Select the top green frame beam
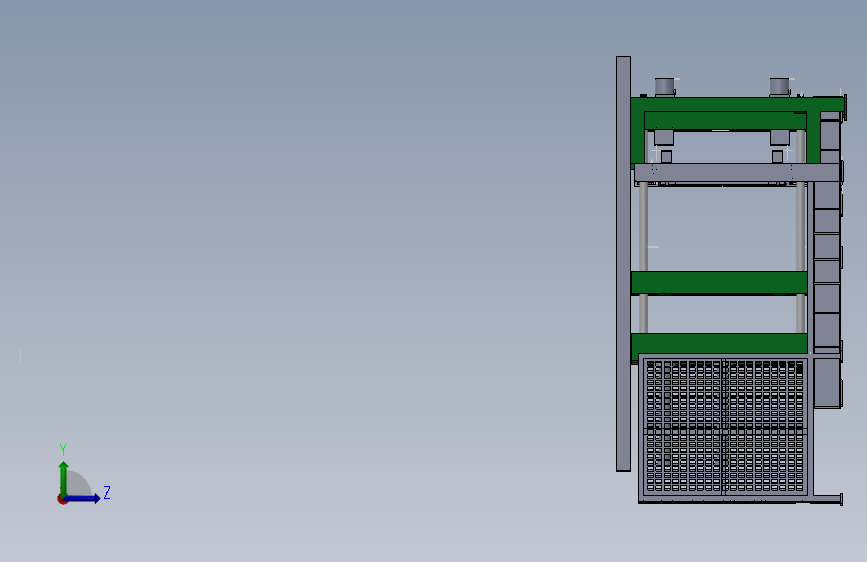The image size is (867, 562). (738, 105)
